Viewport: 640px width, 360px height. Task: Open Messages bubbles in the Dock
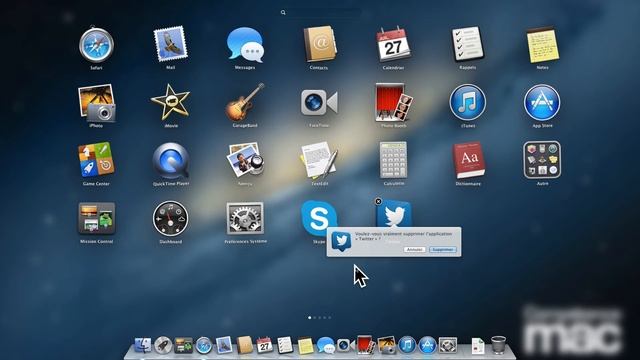pyautogui.click(x=325, y=345)
